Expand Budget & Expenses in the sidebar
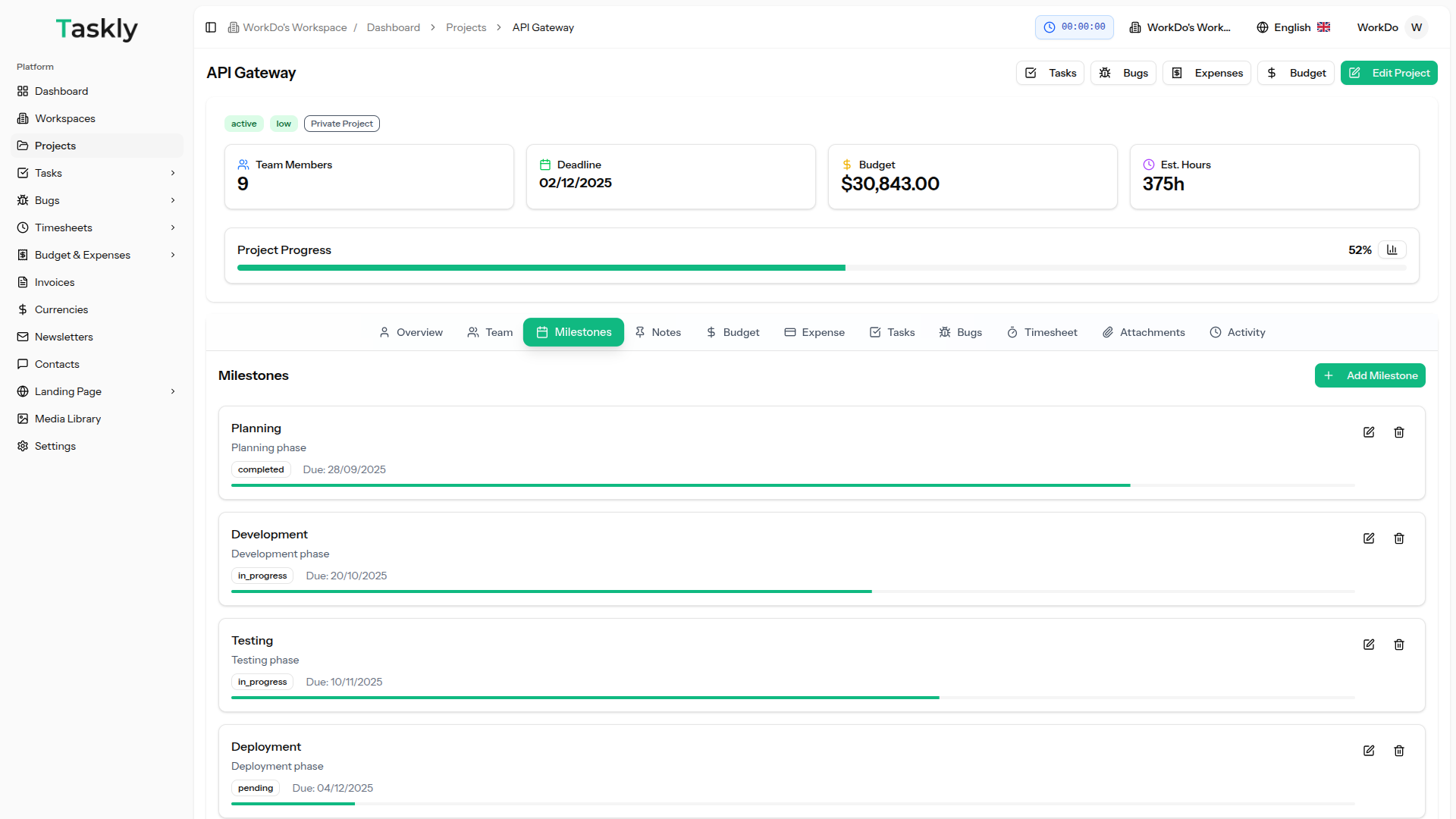The image size is (1456, 819). pos(174,255)
